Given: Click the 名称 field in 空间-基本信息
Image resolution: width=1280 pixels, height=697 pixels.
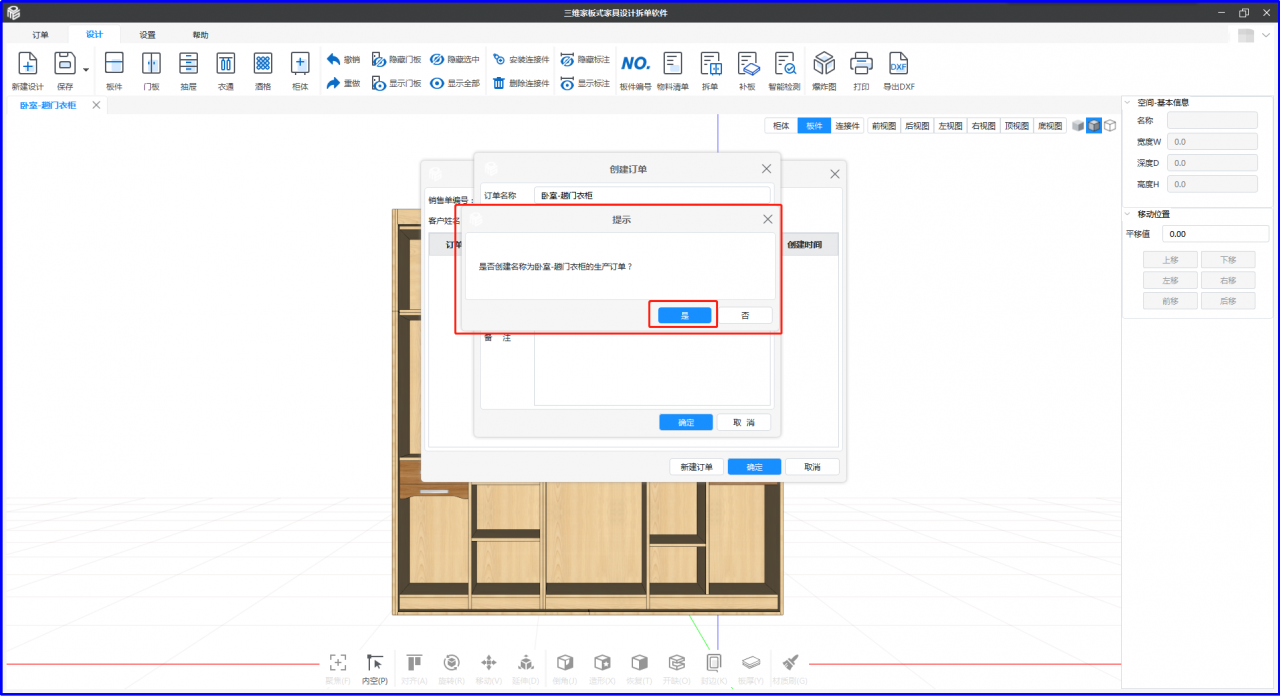Looking at the screenshot, I should coord(1213,120).
